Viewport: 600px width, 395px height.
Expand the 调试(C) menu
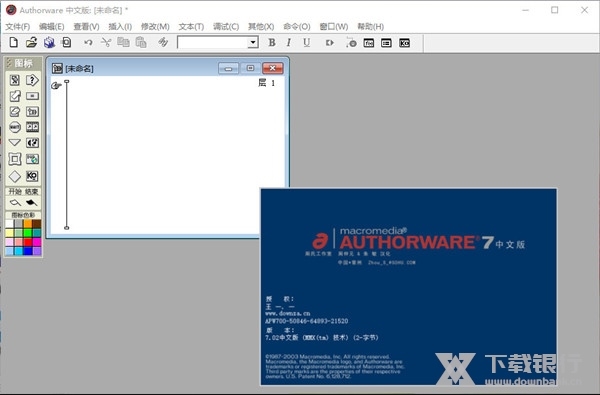226,26
